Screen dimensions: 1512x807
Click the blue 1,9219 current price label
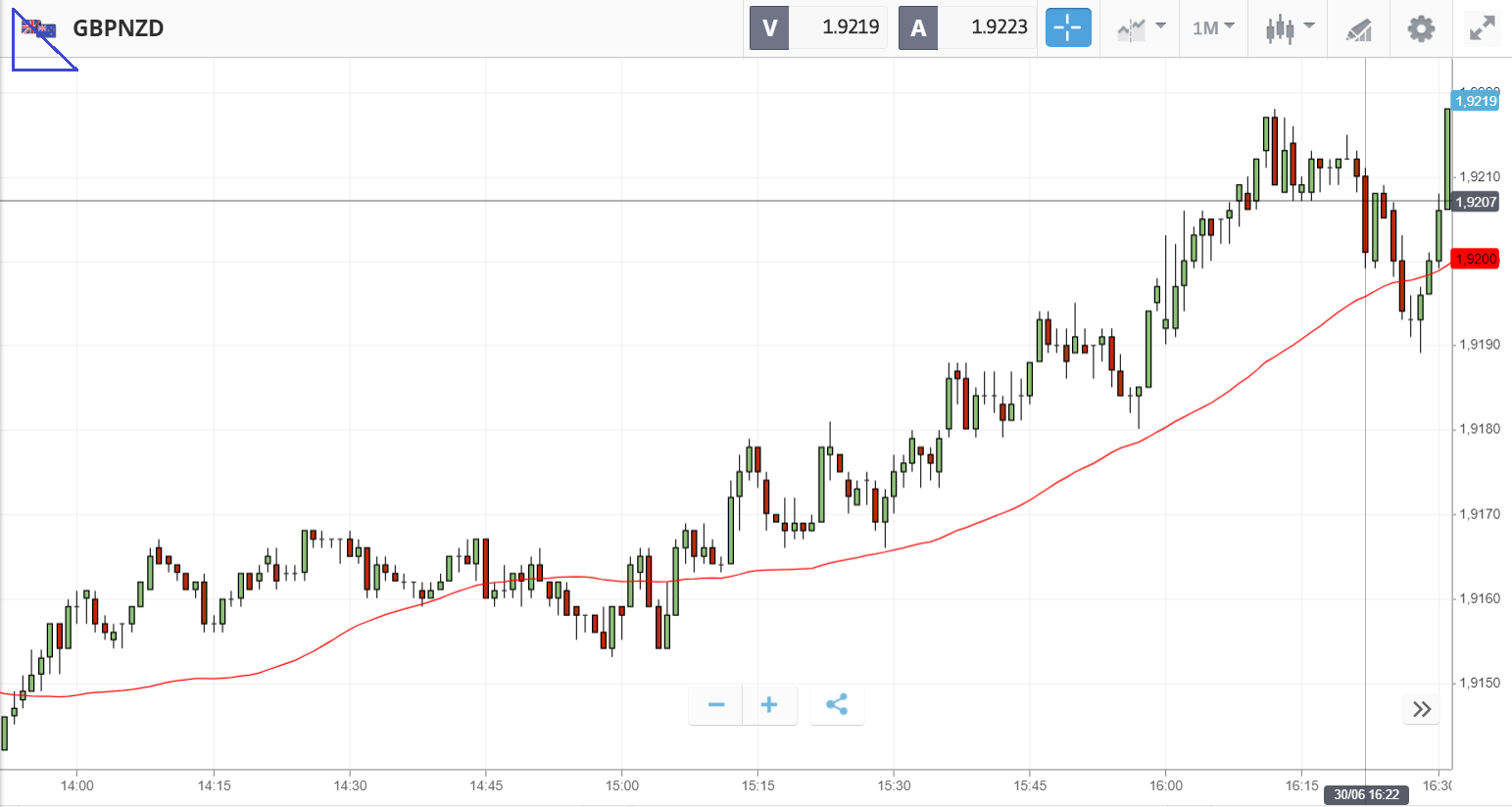point(1476,101)
